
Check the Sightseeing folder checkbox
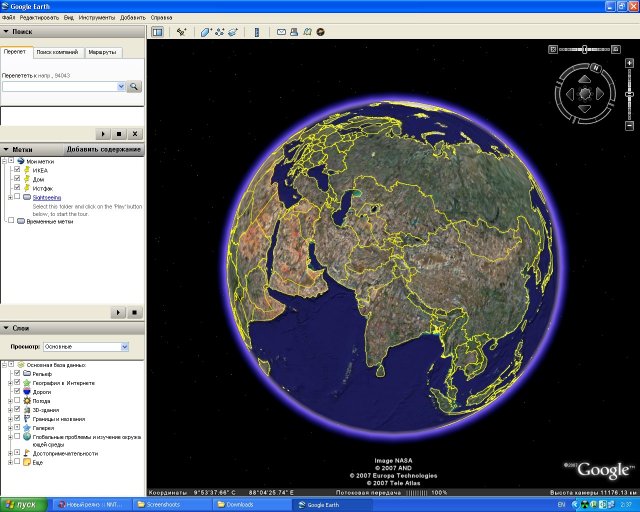17,196
